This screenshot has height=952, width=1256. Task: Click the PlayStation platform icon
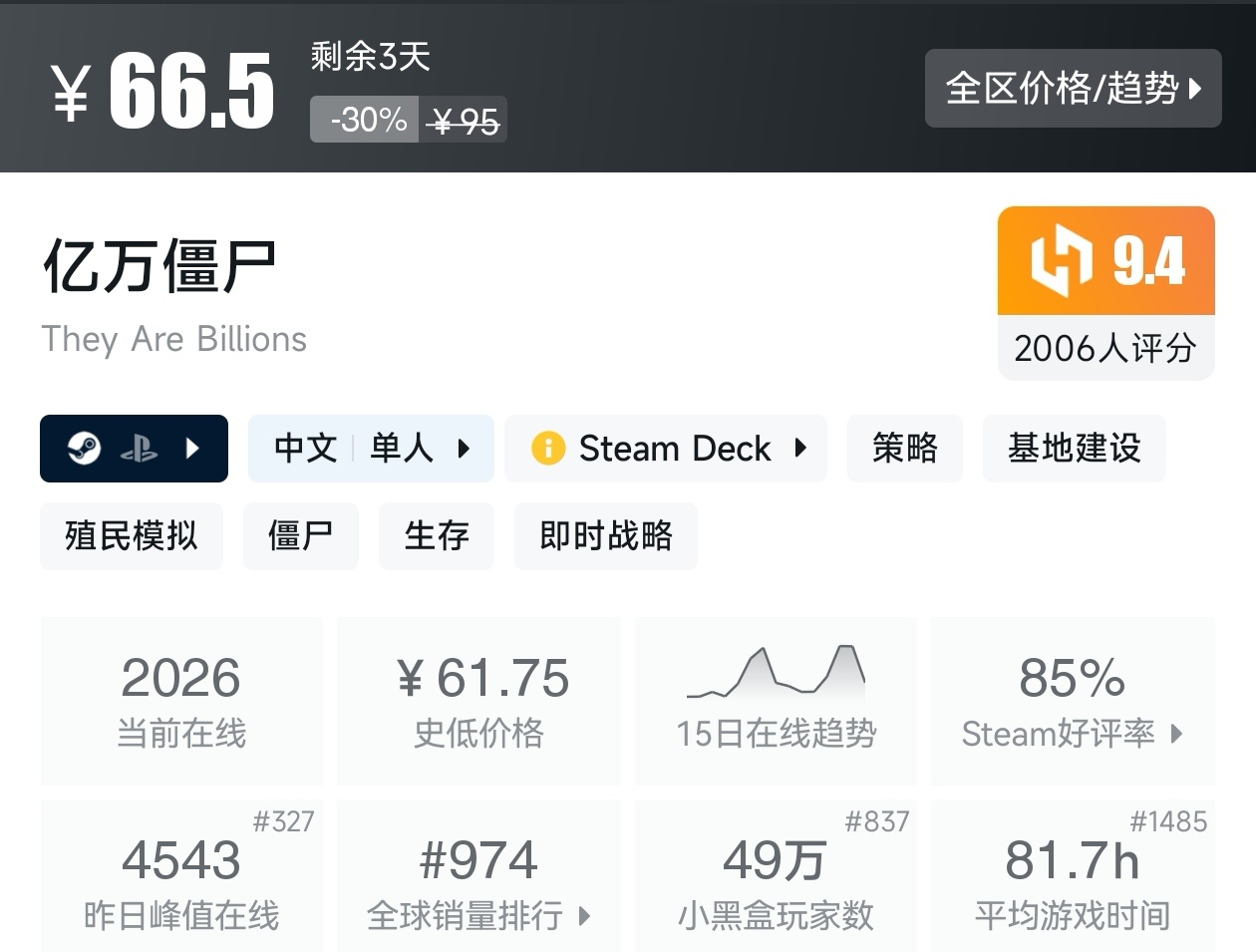coord(139,449)
